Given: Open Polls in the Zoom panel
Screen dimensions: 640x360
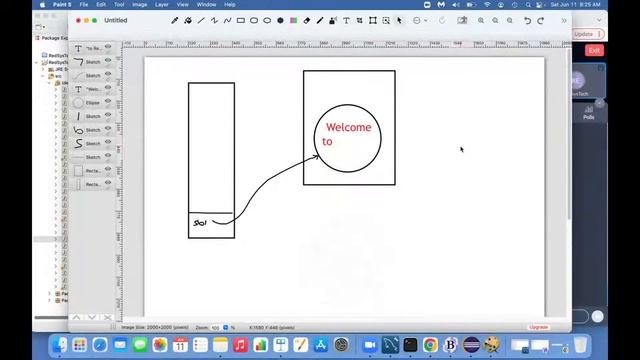Looking at the screenshot, I should [589, 113].
